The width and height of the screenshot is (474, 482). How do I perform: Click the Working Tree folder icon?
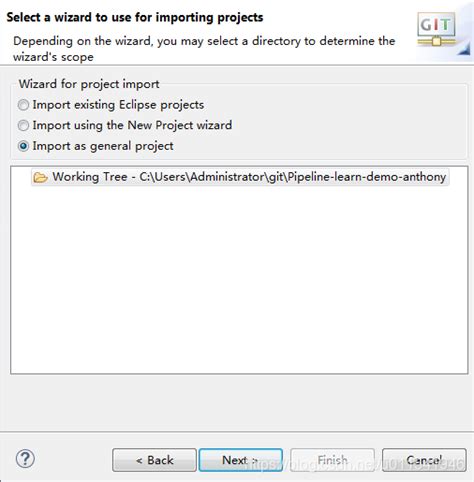tap(40, 177)
